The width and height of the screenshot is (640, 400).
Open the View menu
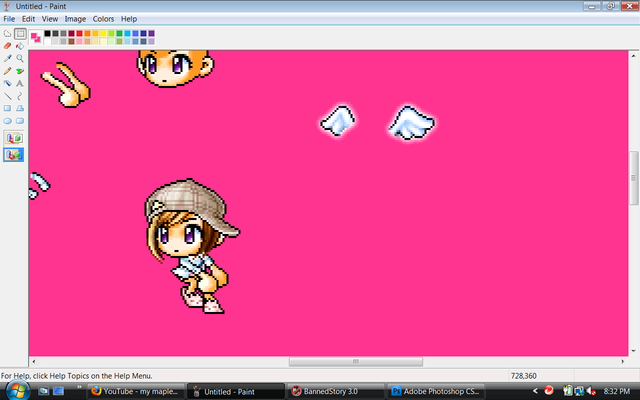[x=50, y=19]
